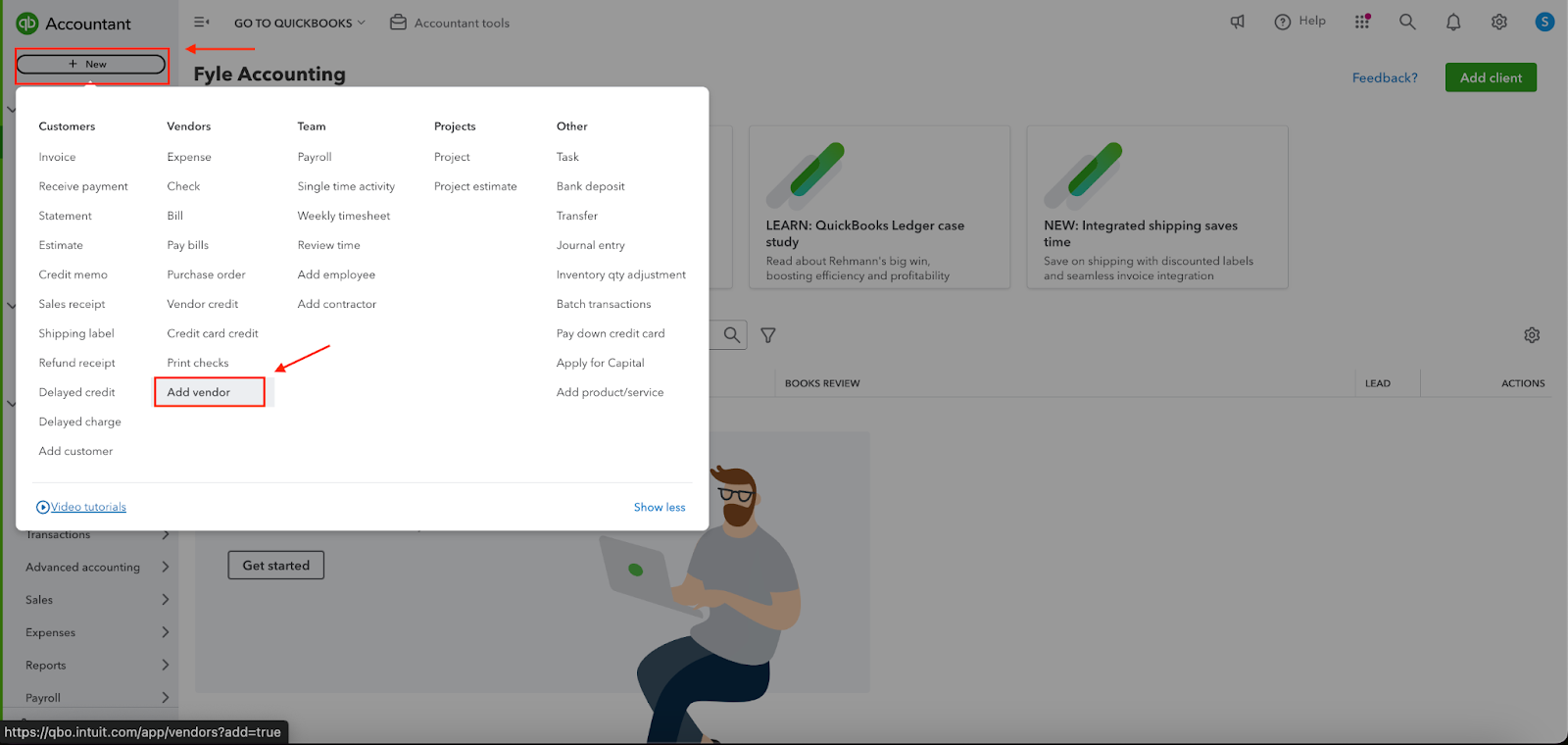
Task: Open the table settings gear icon
Action: pyautogui.click(x=1532, y=335)
